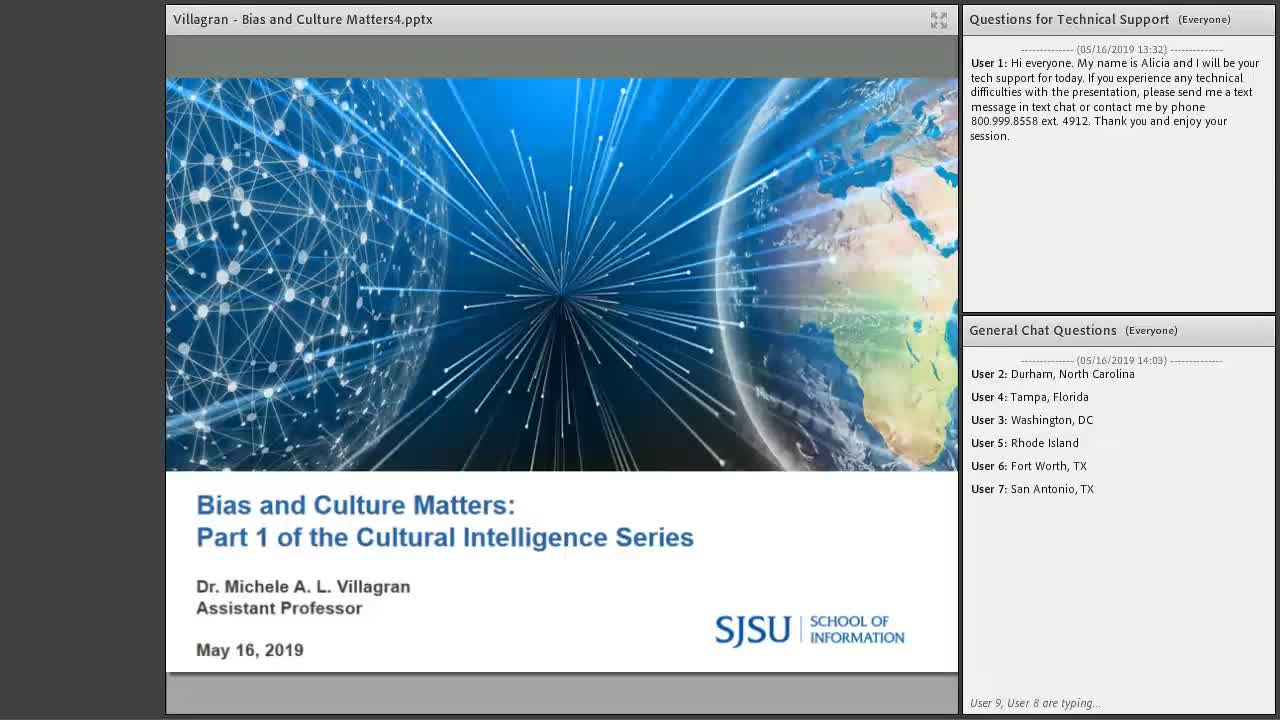Image resolution: width=1280 pixels, height=720 pixels.
Task: Click the 14:03 timestamp divider in general chat
Action: 1121,360
